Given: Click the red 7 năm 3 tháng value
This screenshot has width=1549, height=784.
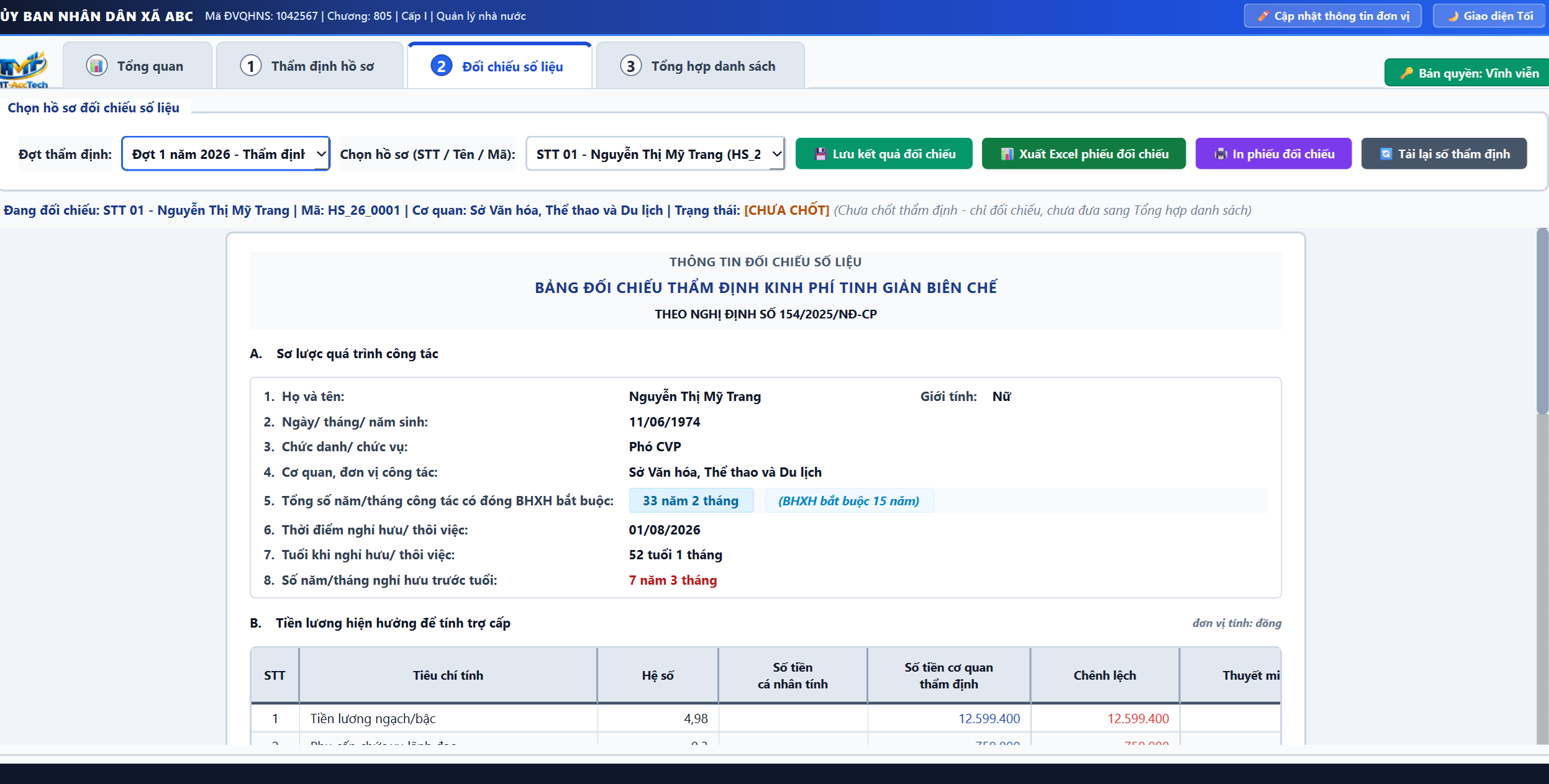Looking at the screenshot, I should click(673, 580).
